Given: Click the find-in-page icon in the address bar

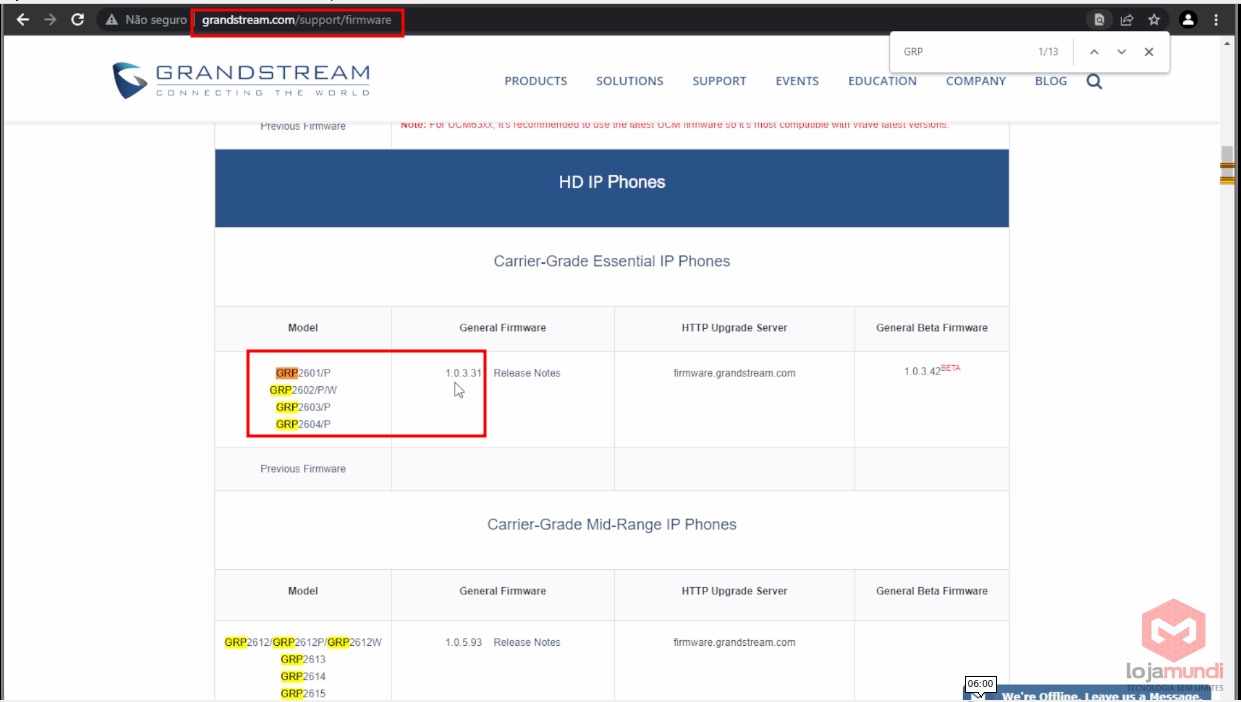Looking at the screenshot, I should tap(1099, 20).
